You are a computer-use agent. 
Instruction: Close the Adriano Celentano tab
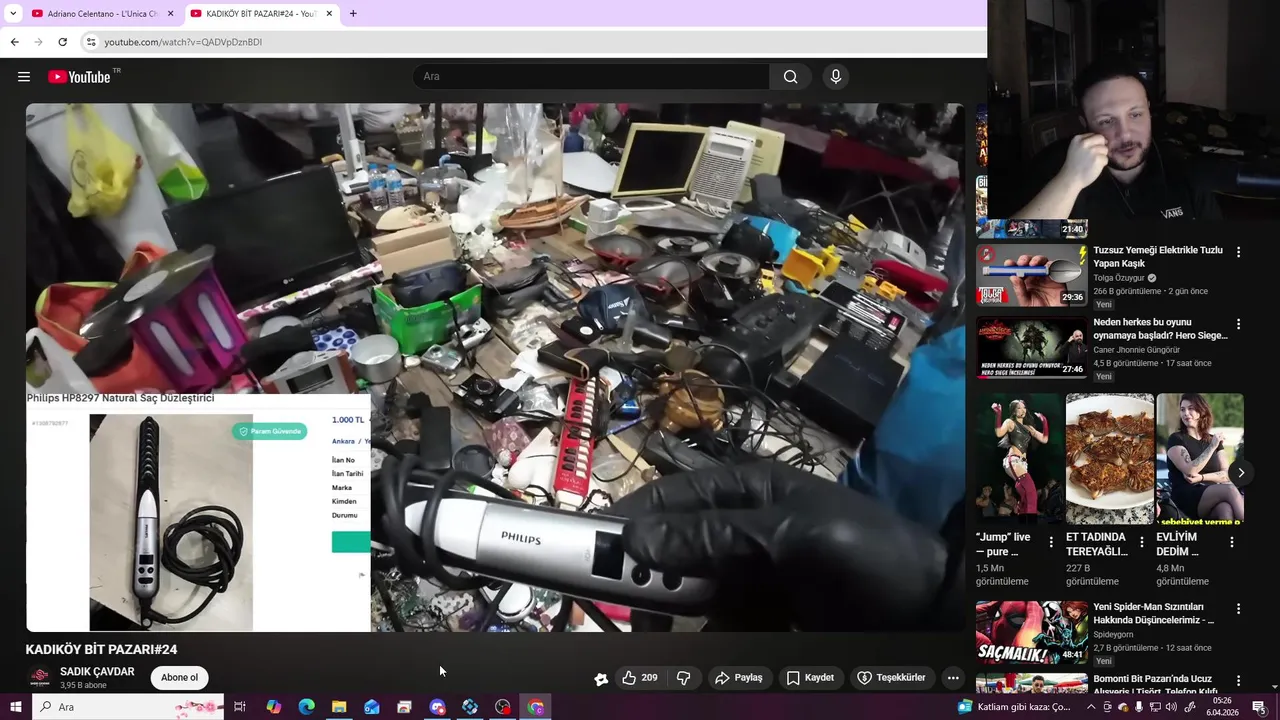[170, 14]
